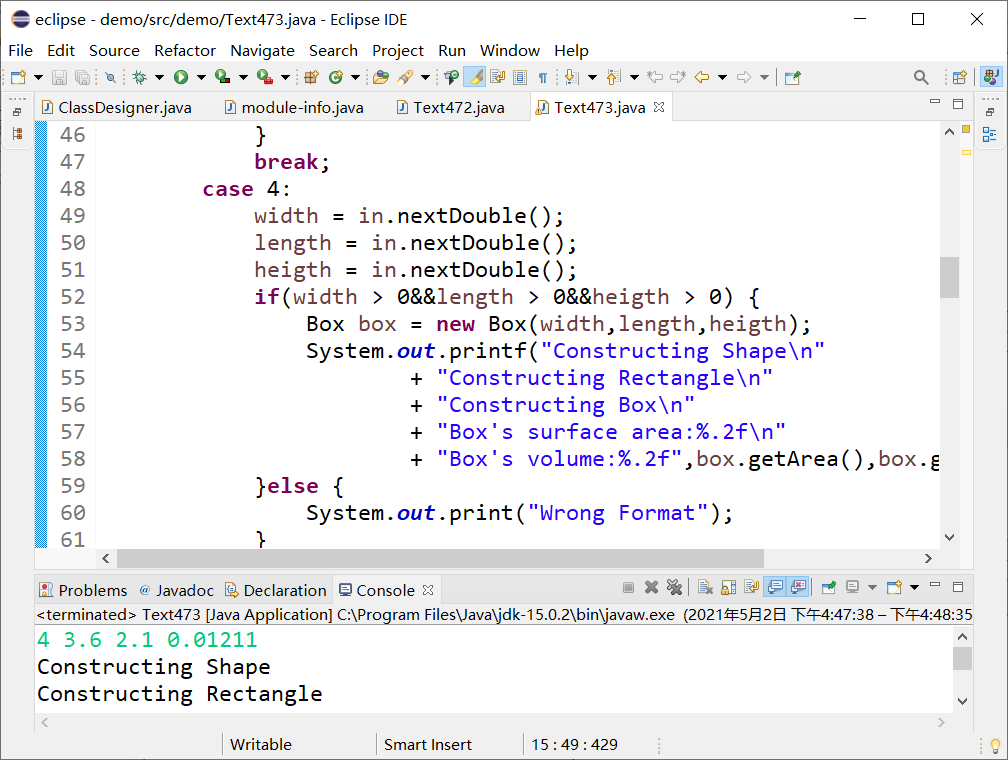Viewport: 1008px width, 760px height.
Task: Click the toolbar magnifier search icon
Action: 921,78
